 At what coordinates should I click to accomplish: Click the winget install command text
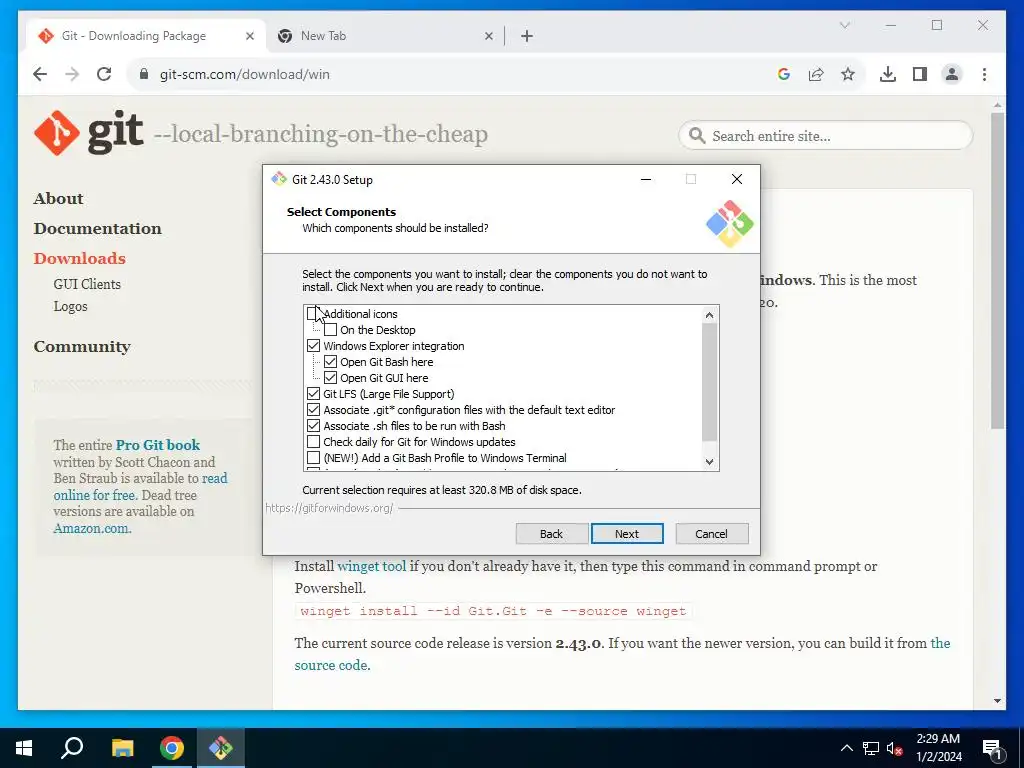tap(493, 611)
